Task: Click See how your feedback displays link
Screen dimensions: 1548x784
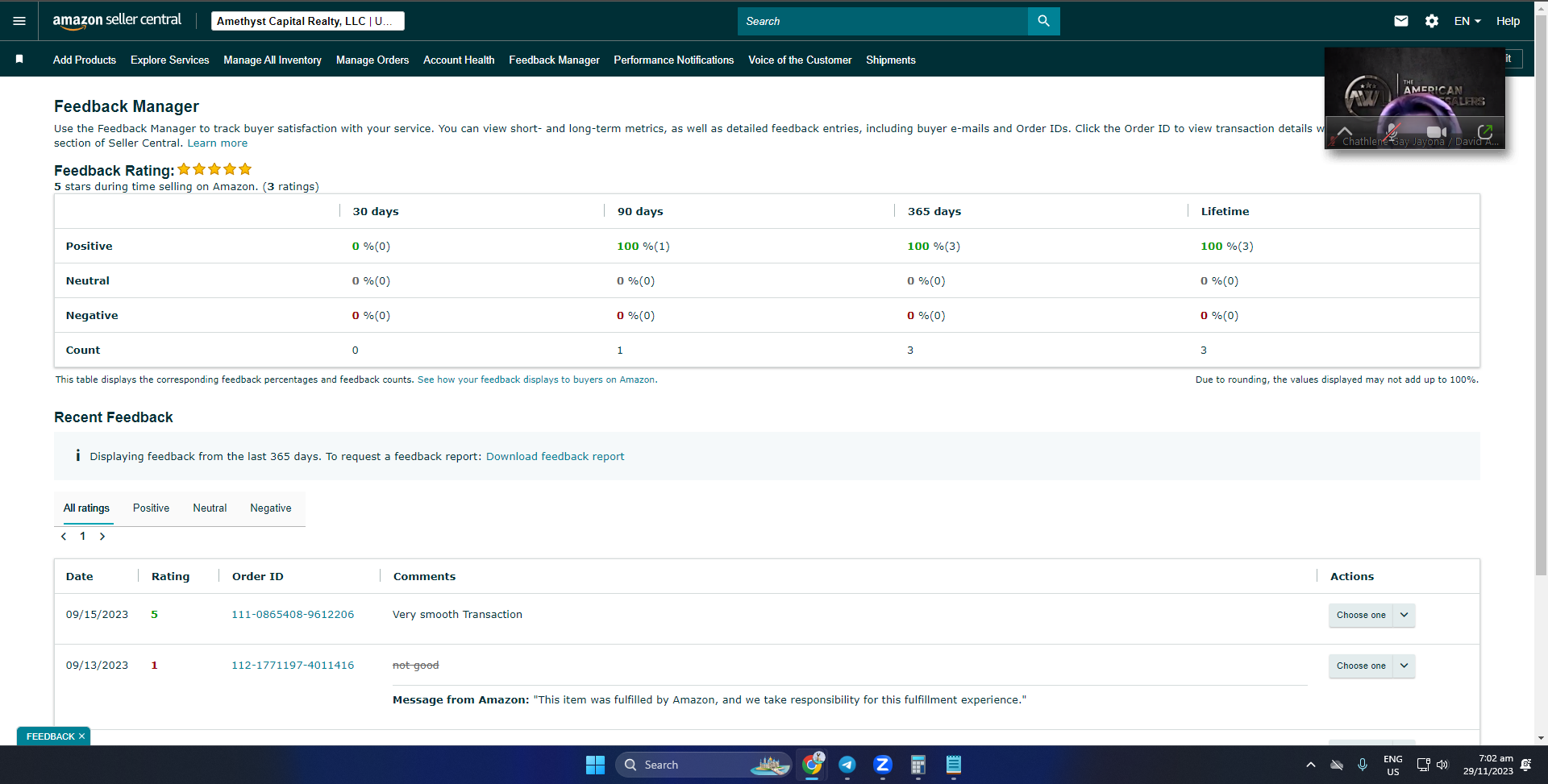Action: pyautogui.click(x=536, y=380)
